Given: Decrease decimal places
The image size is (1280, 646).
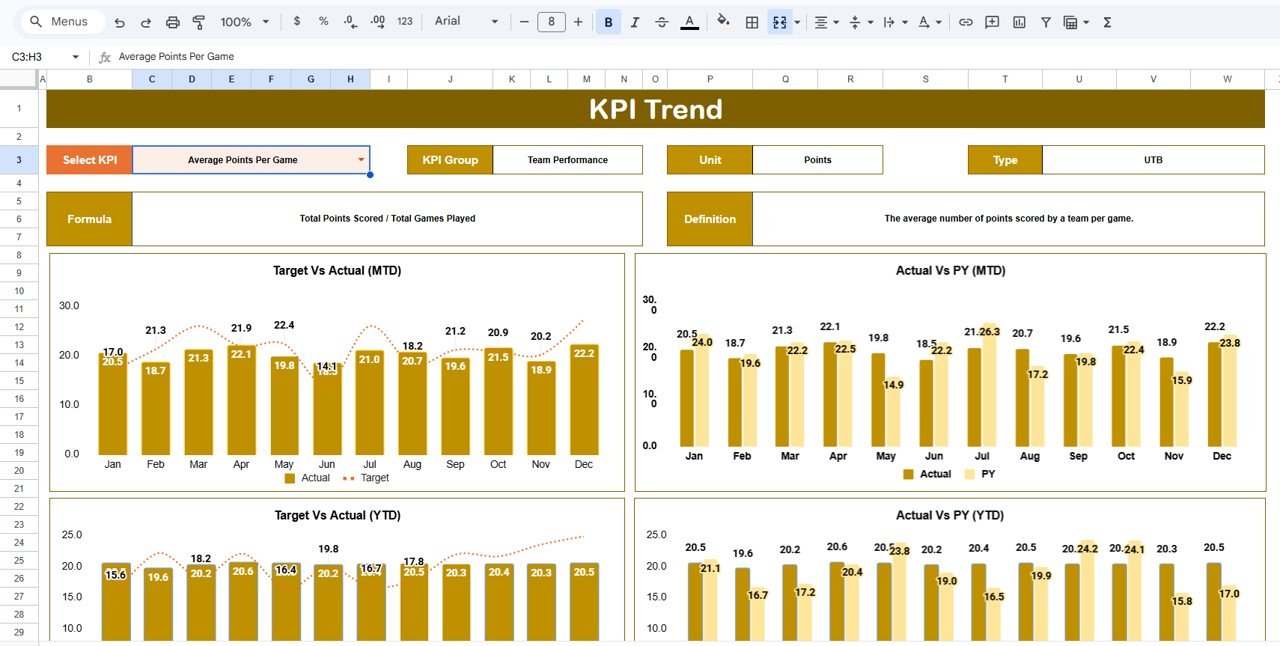Looking at the screenshot, I should point(348,21).
